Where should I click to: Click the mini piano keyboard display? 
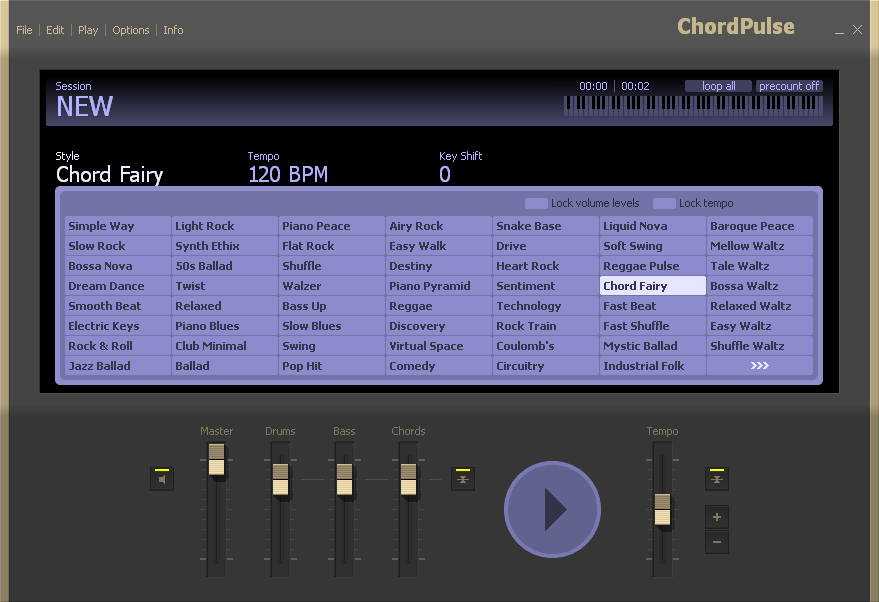click(x=694, y=105)
